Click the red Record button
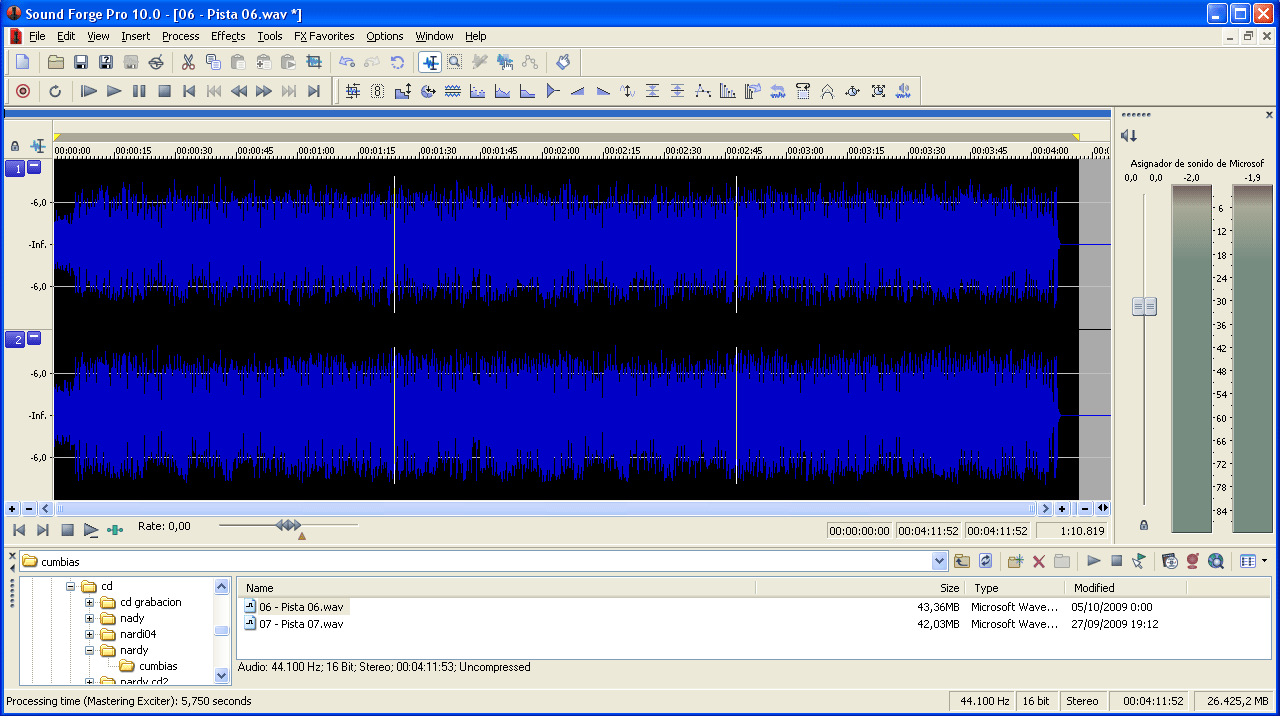 click(x=23, y=91)
